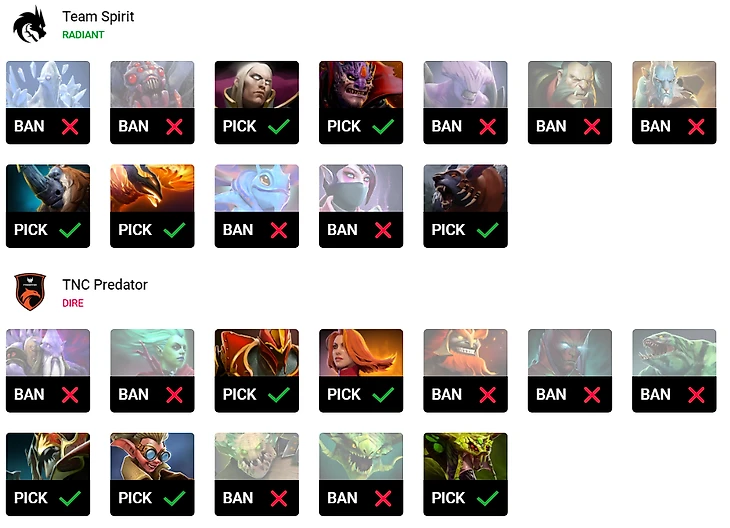Click the Venomancer picked hero portrait
Screen dimensions: 730x528
pyautogui.click(x=464, y=456)
